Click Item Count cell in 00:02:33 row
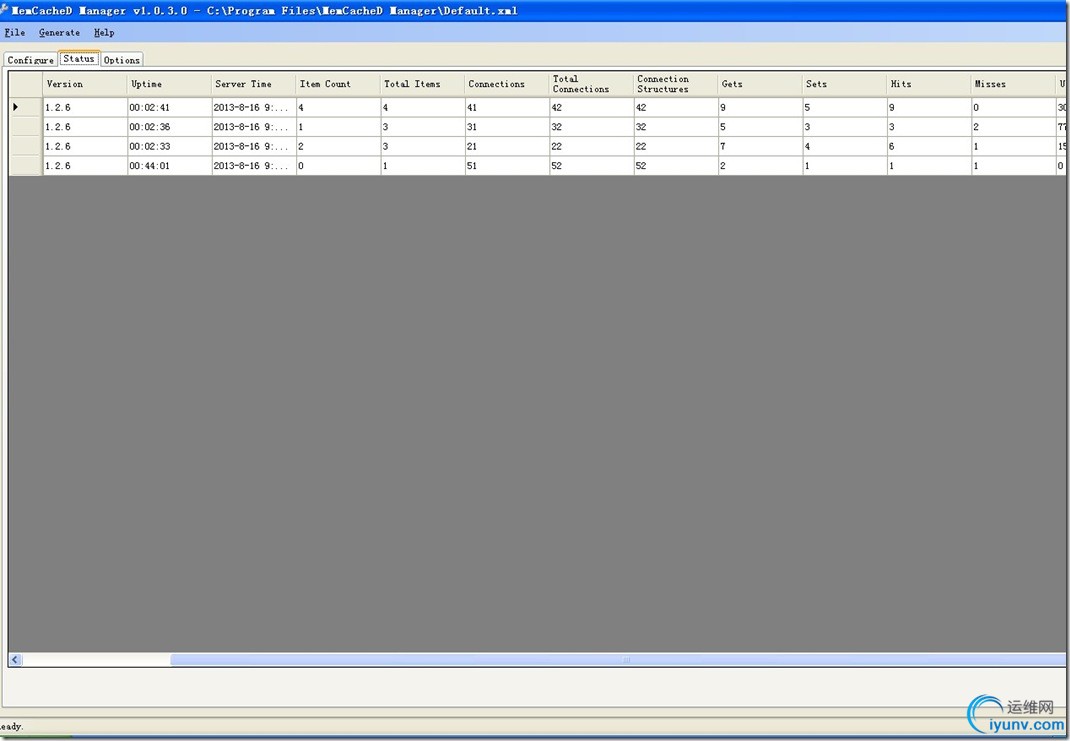Screen dimensions: 1070x741 click(x=338, y=146)
